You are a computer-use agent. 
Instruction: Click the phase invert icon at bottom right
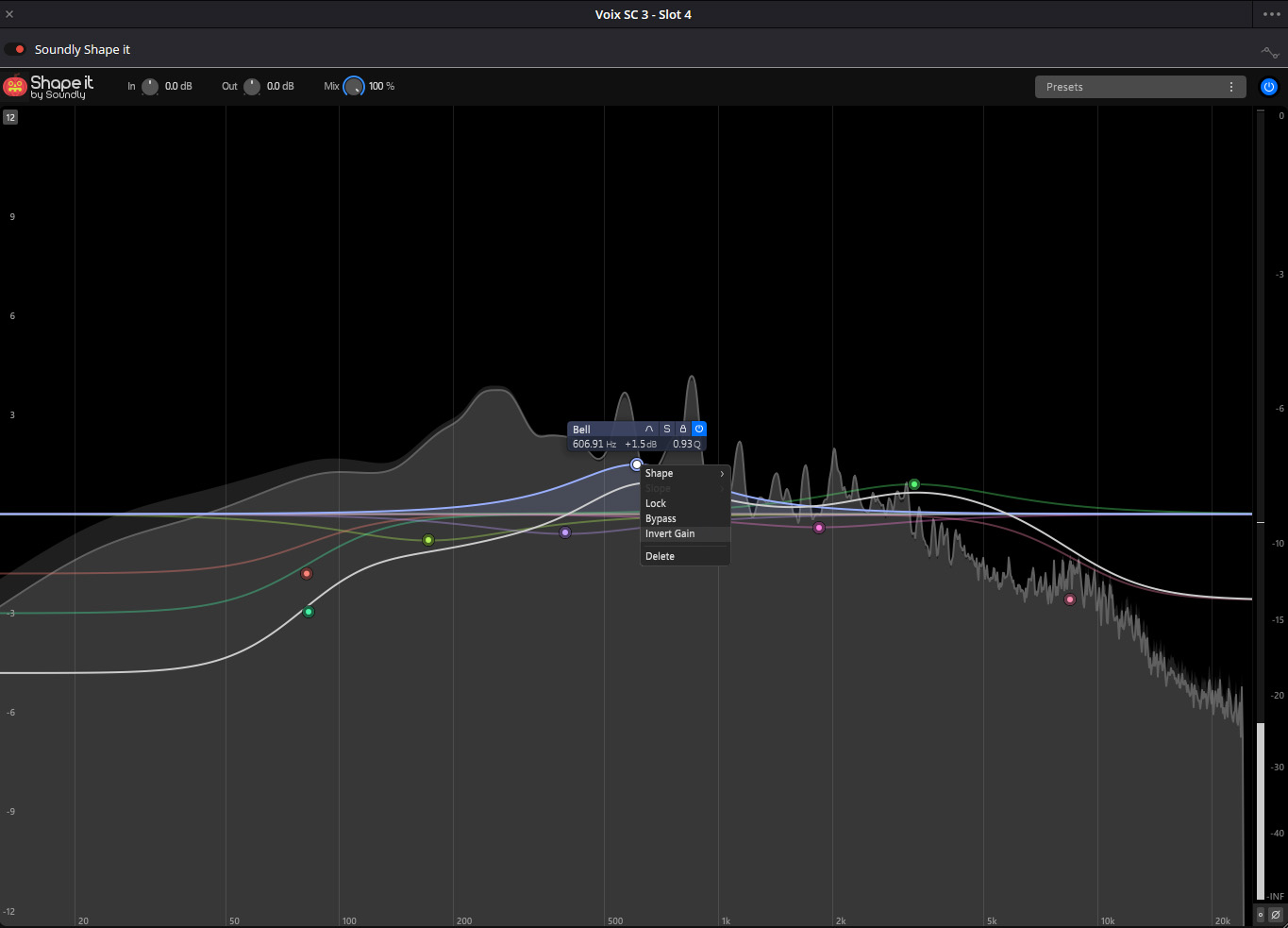[1275, 915]
